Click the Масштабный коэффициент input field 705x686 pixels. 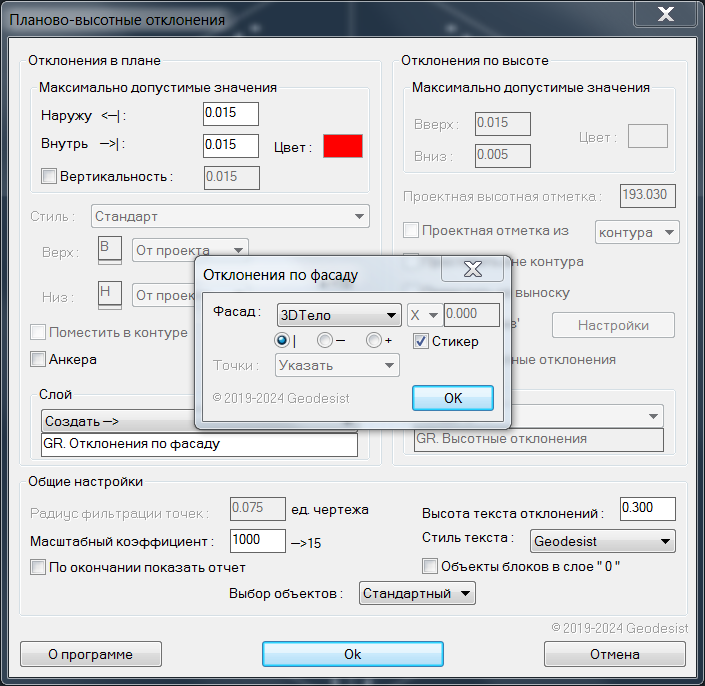[x=257, y=541]
